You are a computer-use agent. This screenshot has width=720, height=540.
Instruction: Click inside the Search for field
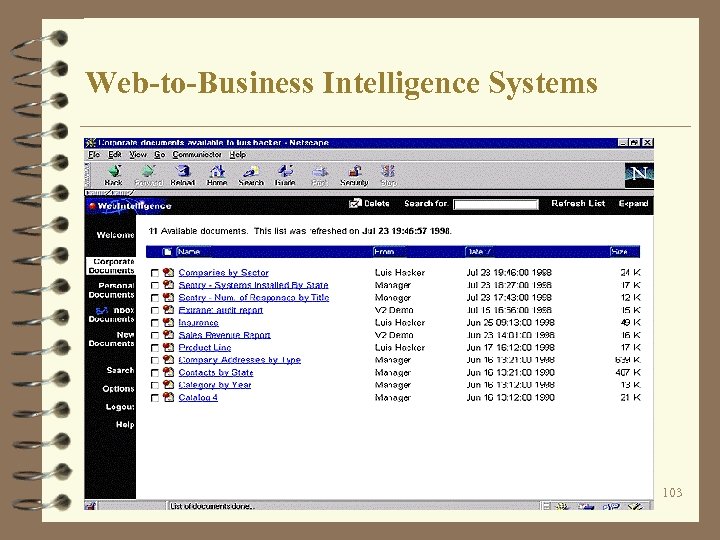click(496, 204)
